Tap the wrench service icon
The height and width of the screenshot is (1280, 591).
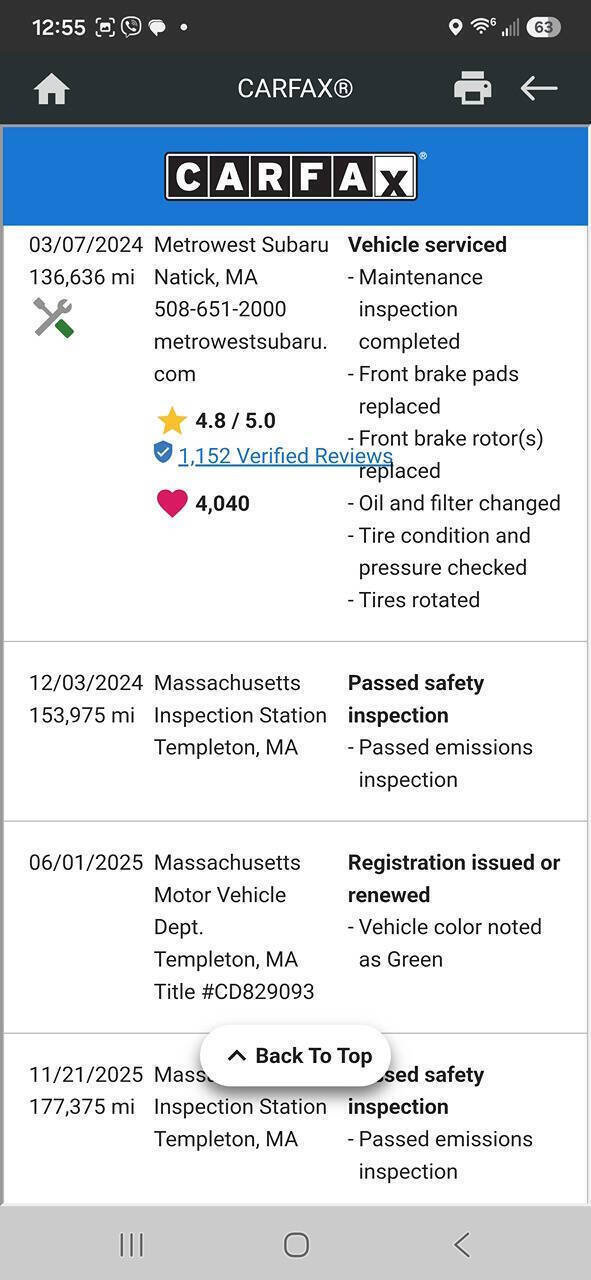53,318
